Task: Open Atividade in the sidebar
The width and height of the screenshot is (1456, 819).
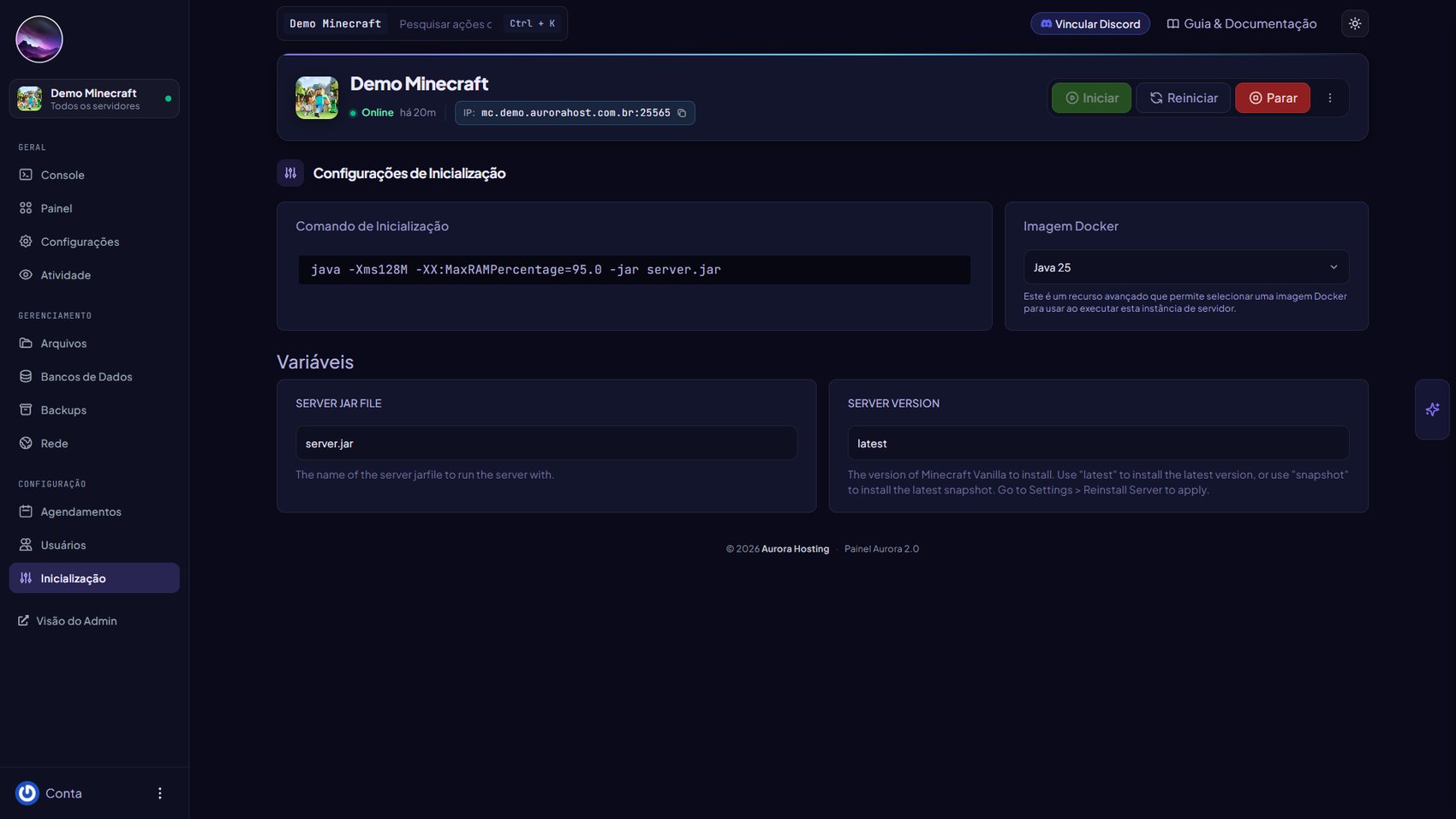Action: tap(94, 275)
